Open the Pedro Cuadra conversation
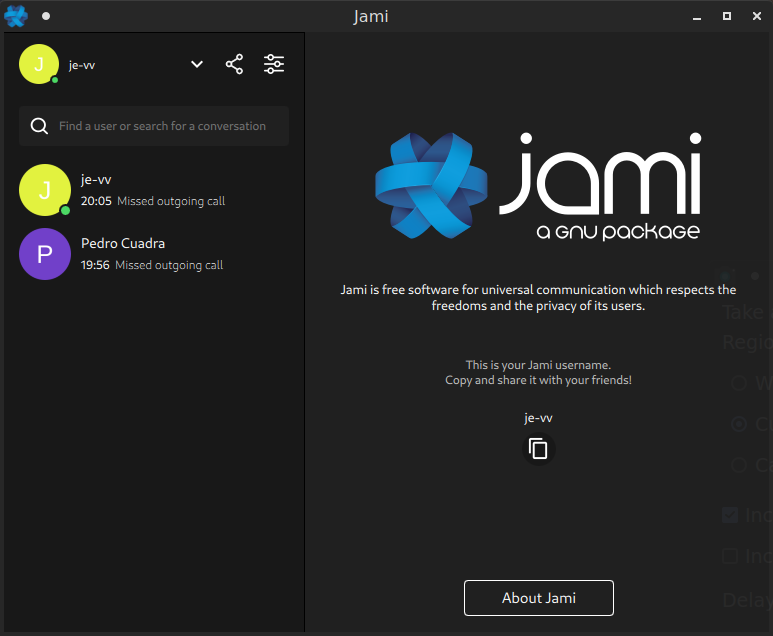This screenshot has width=773, height=636. click(154, 254)
